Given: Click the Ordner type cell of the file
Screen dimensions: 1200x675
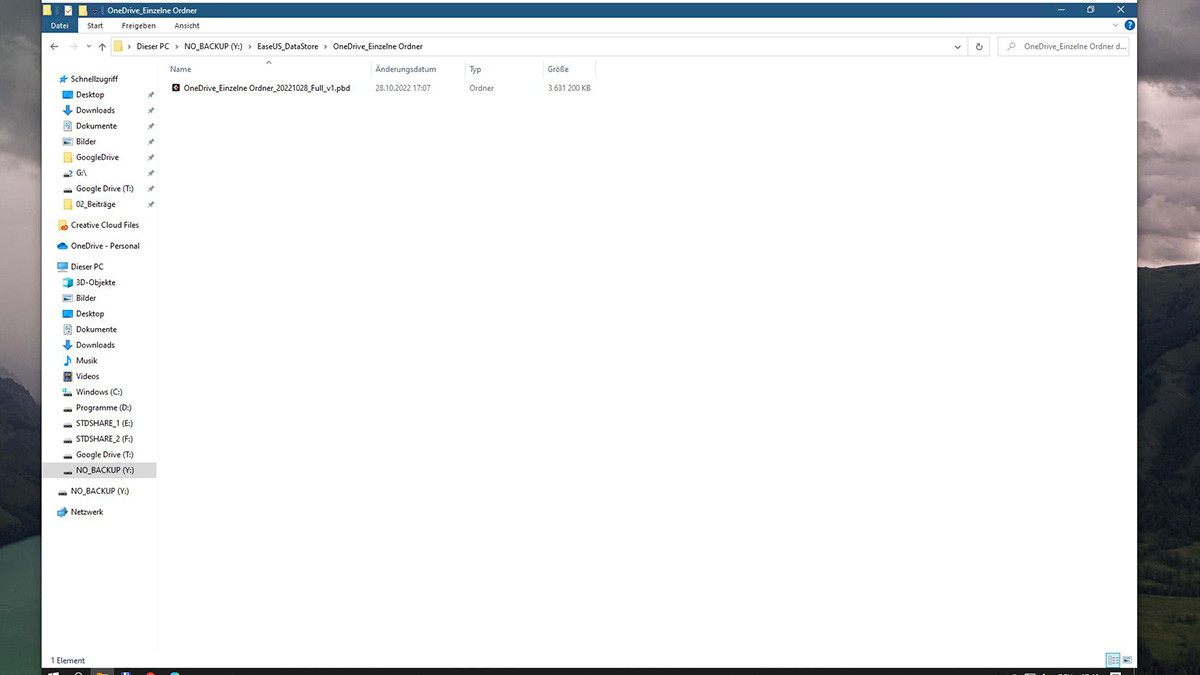Looking at the screenshot, I should [x=481, y=88].
